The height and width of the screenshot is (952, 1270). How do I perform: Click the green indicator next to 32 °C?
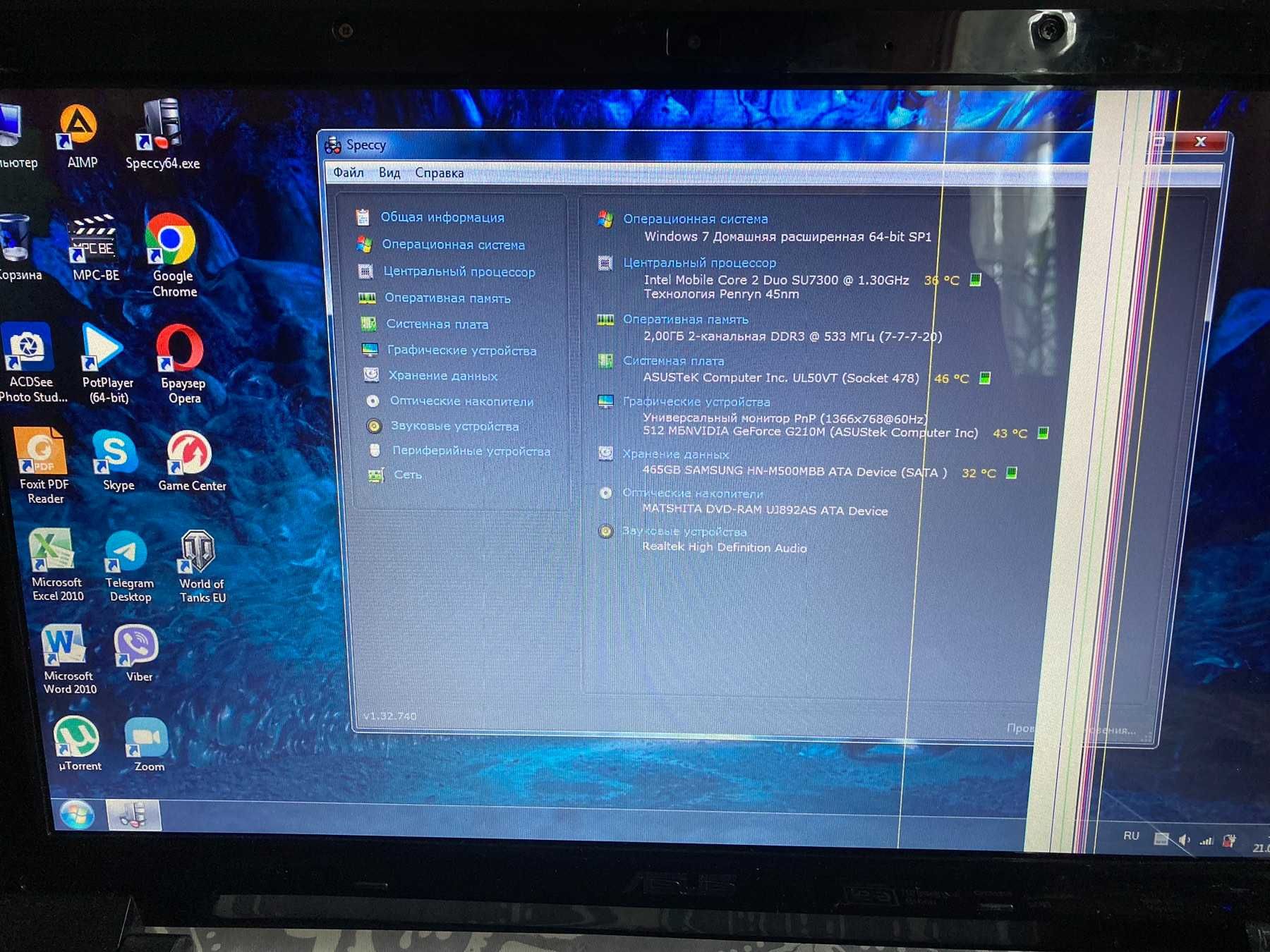pyautogui.click(x=1011, y=472)
